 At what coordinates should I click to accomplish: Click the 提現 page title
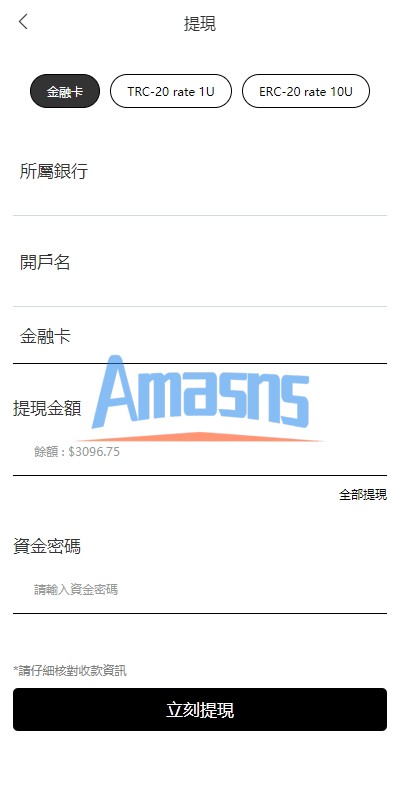[x=200, y=23]
